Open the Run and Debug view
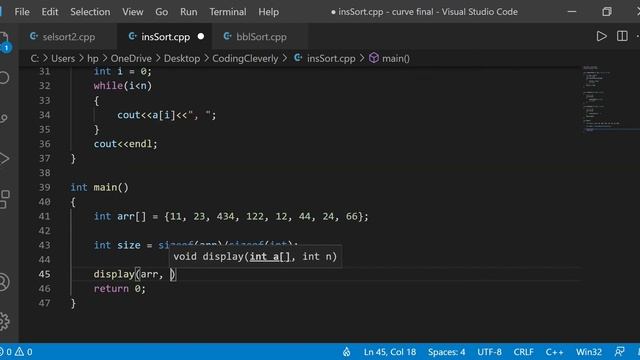Viewport: 640px width, 360px height. [4, 159]
